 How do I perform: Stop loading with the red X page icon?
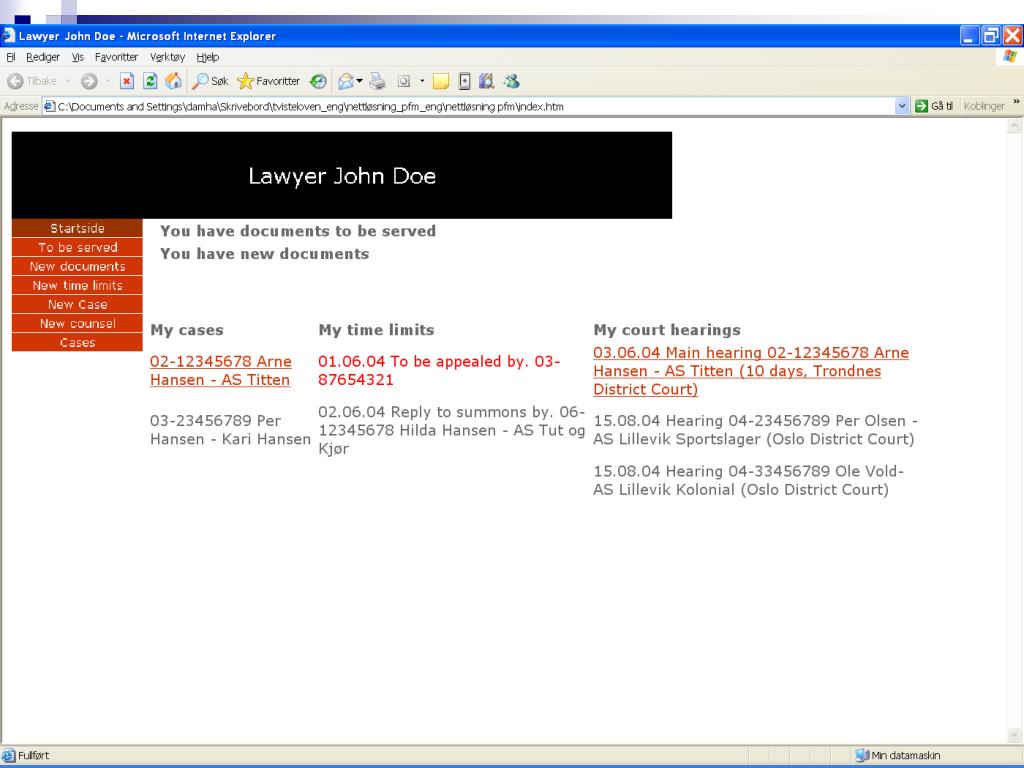pyautogui.click(x=127, y=81)
